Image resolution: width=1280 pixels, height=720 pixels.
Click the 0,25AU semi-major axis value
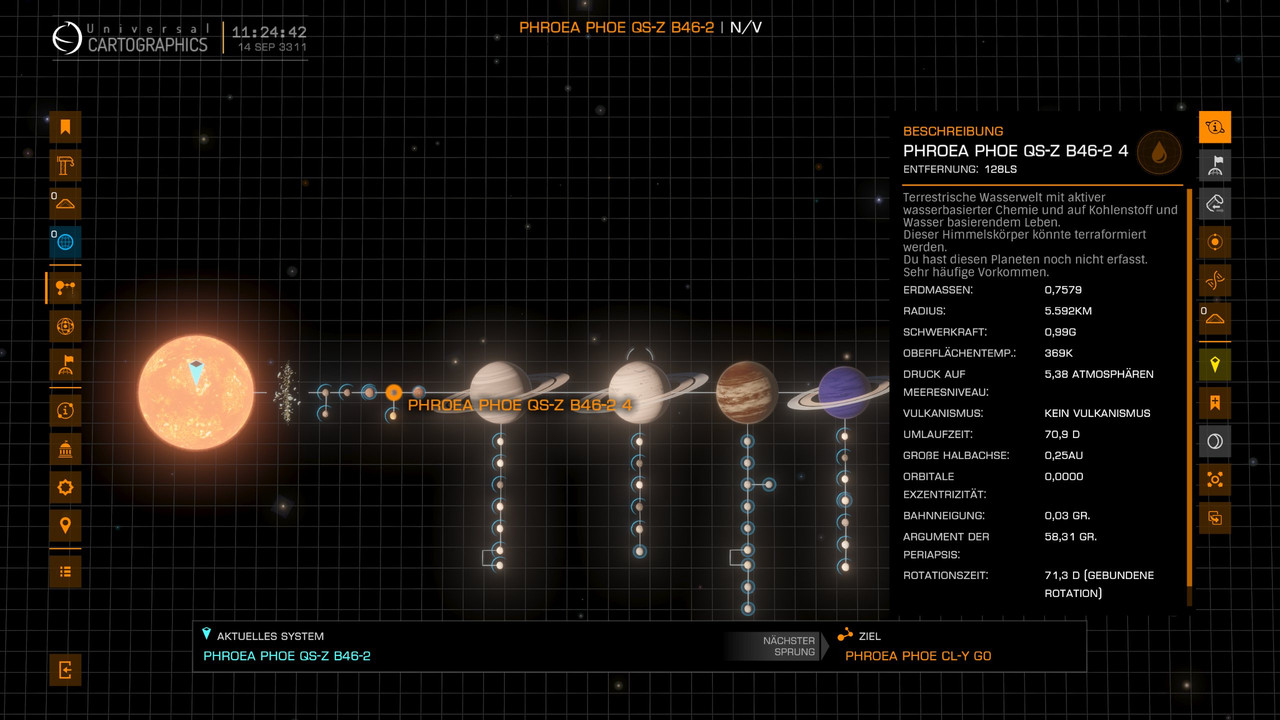click(x=1065, y=456)
